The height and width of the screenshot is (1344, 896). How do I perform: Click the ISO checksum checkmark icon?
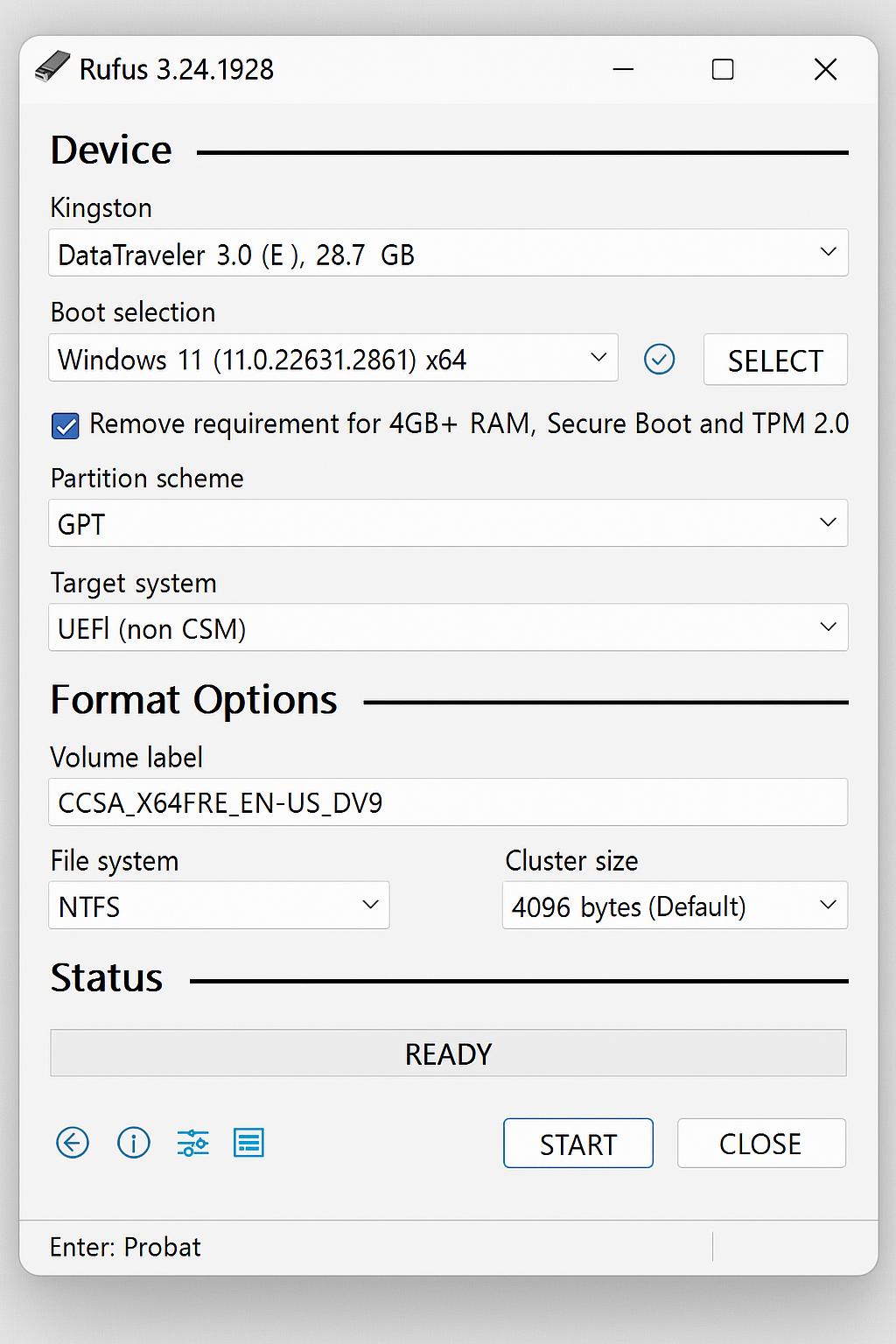(659, 359)
